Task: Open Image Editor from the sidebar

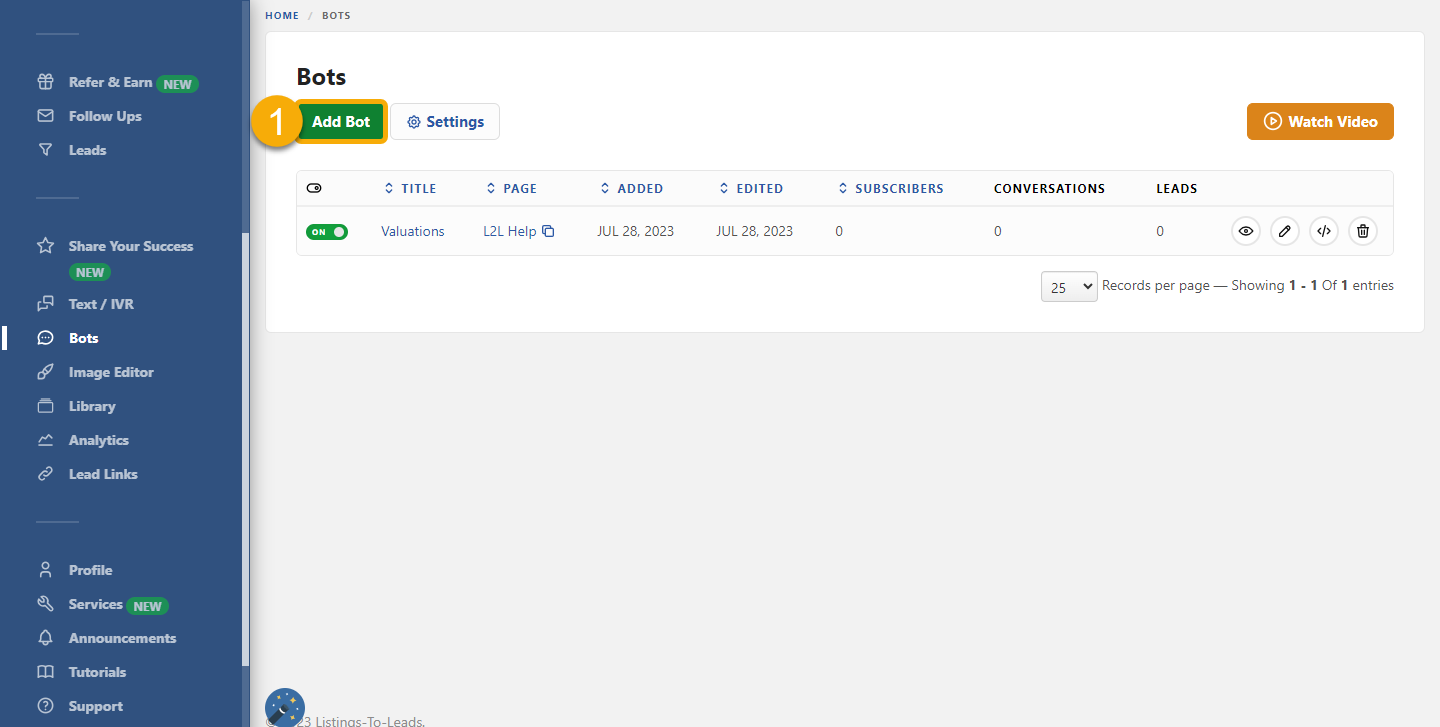Action: point(110,372)
